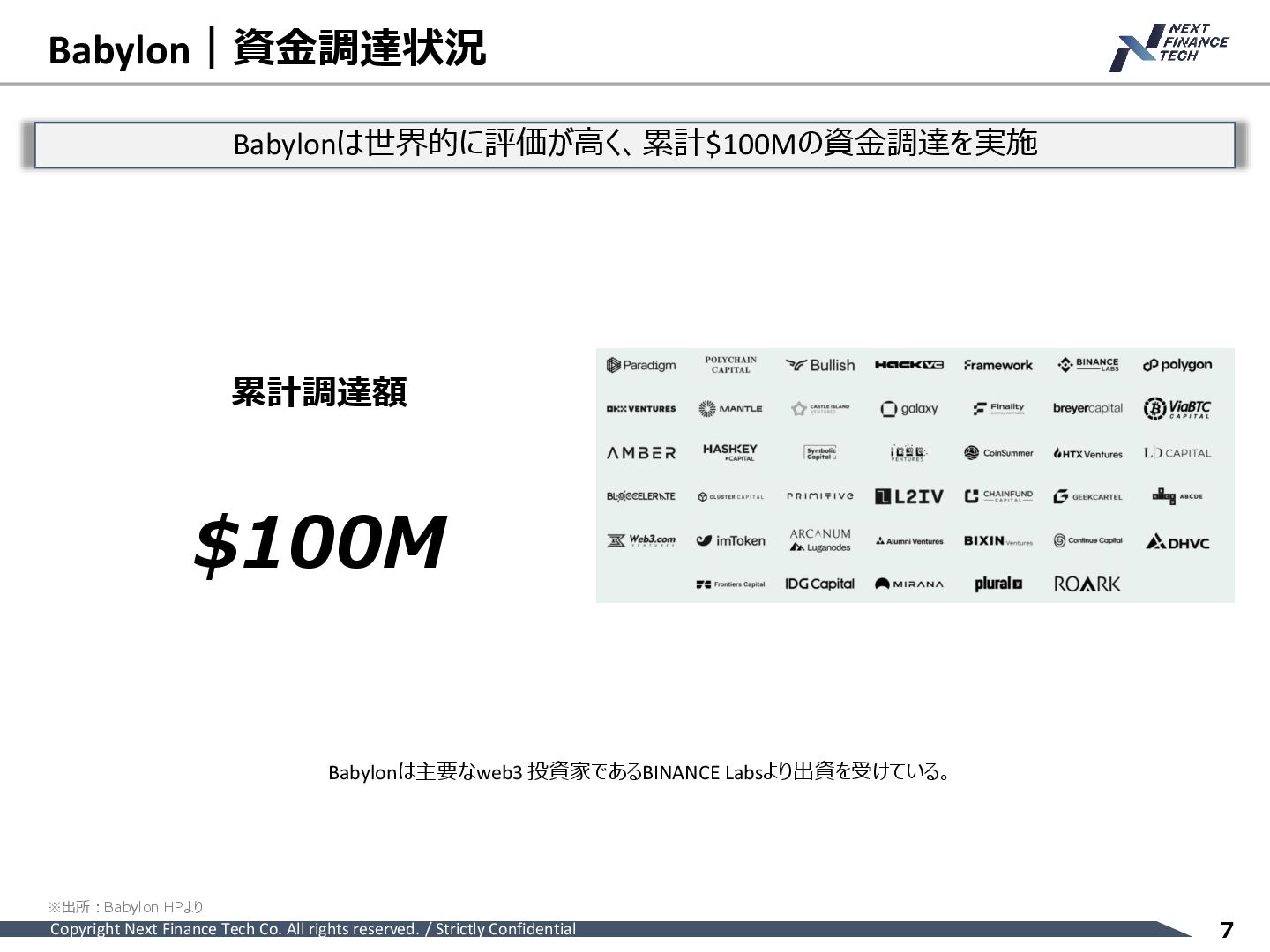The height and width of the screenshot is (952, 1270).
Task: Click the breyercapital logo
Action: [x=1088, y=408]
